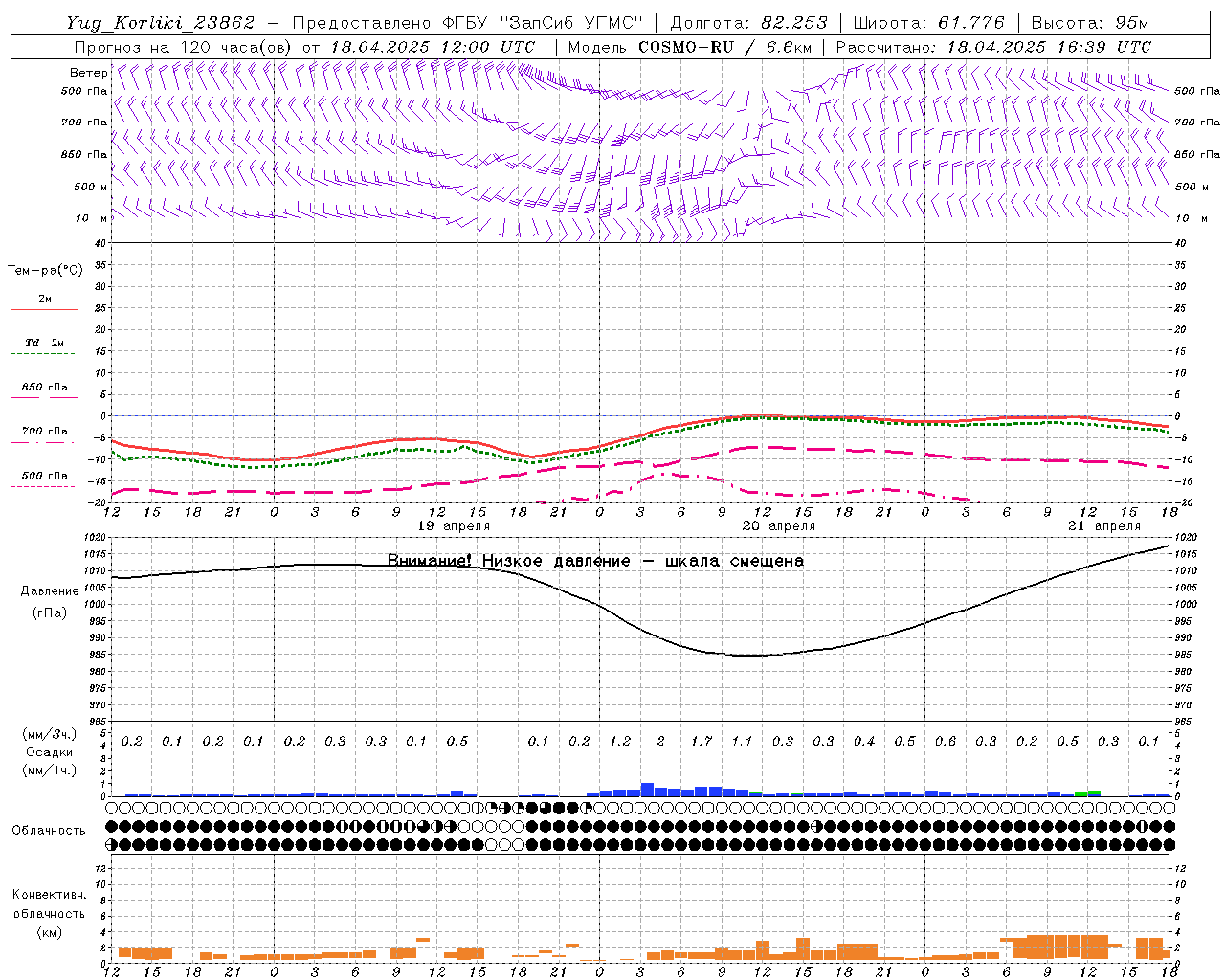Select the Осадки precipitation label
The image size is (1225, 980).
point(50,752)
